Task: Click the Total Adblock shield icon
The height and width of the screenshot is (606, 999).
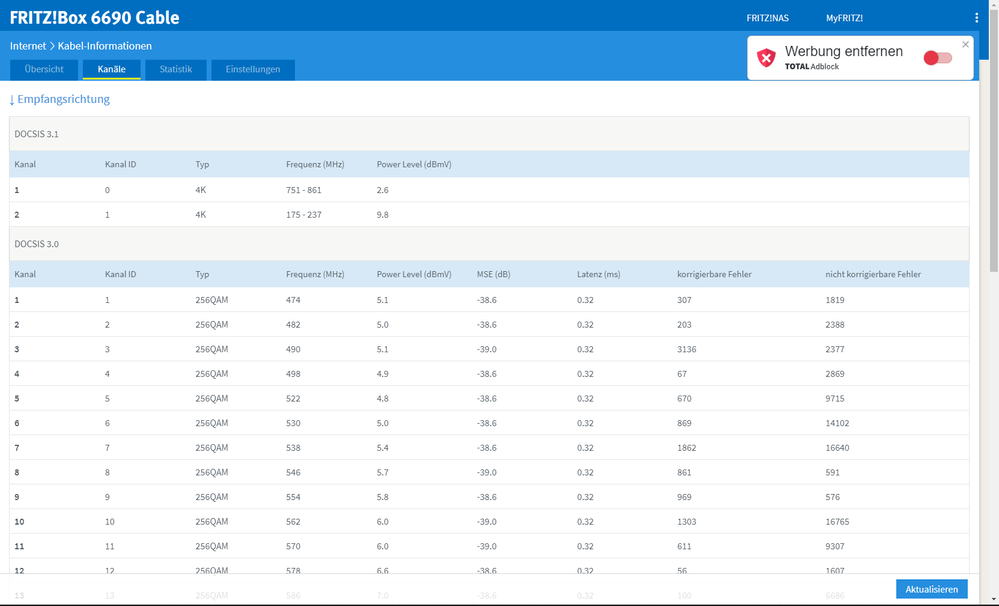Action: point(766,58)
